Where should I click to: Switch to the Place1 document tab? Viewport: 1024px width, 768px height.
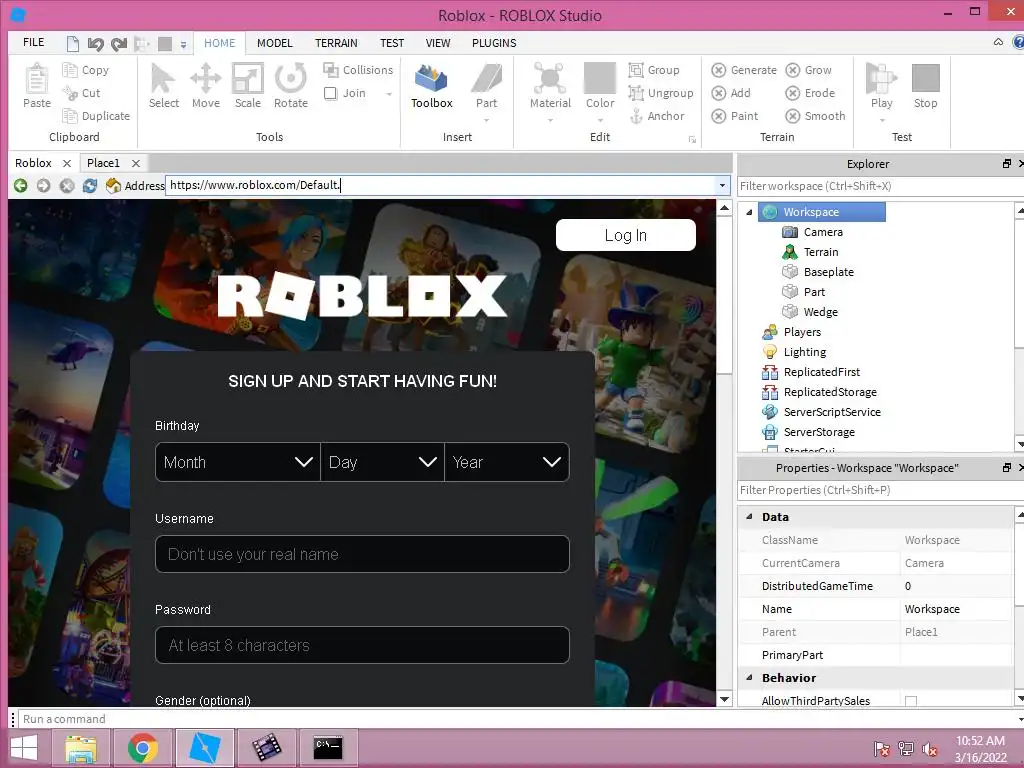[x=103, y=163]
